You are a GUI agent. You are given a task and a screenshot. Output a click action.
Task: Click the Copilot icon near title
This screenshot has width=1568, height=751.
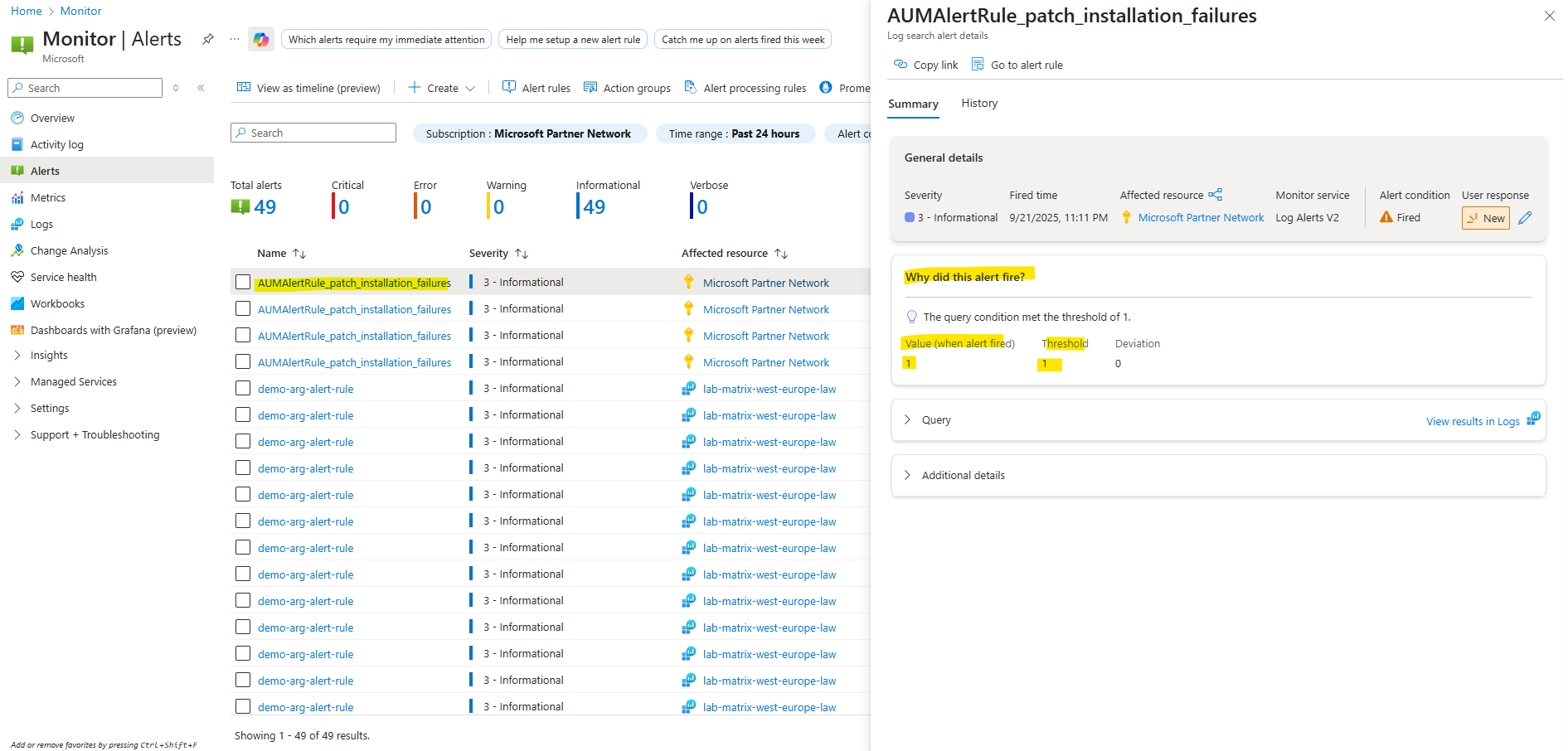[261, 39]
